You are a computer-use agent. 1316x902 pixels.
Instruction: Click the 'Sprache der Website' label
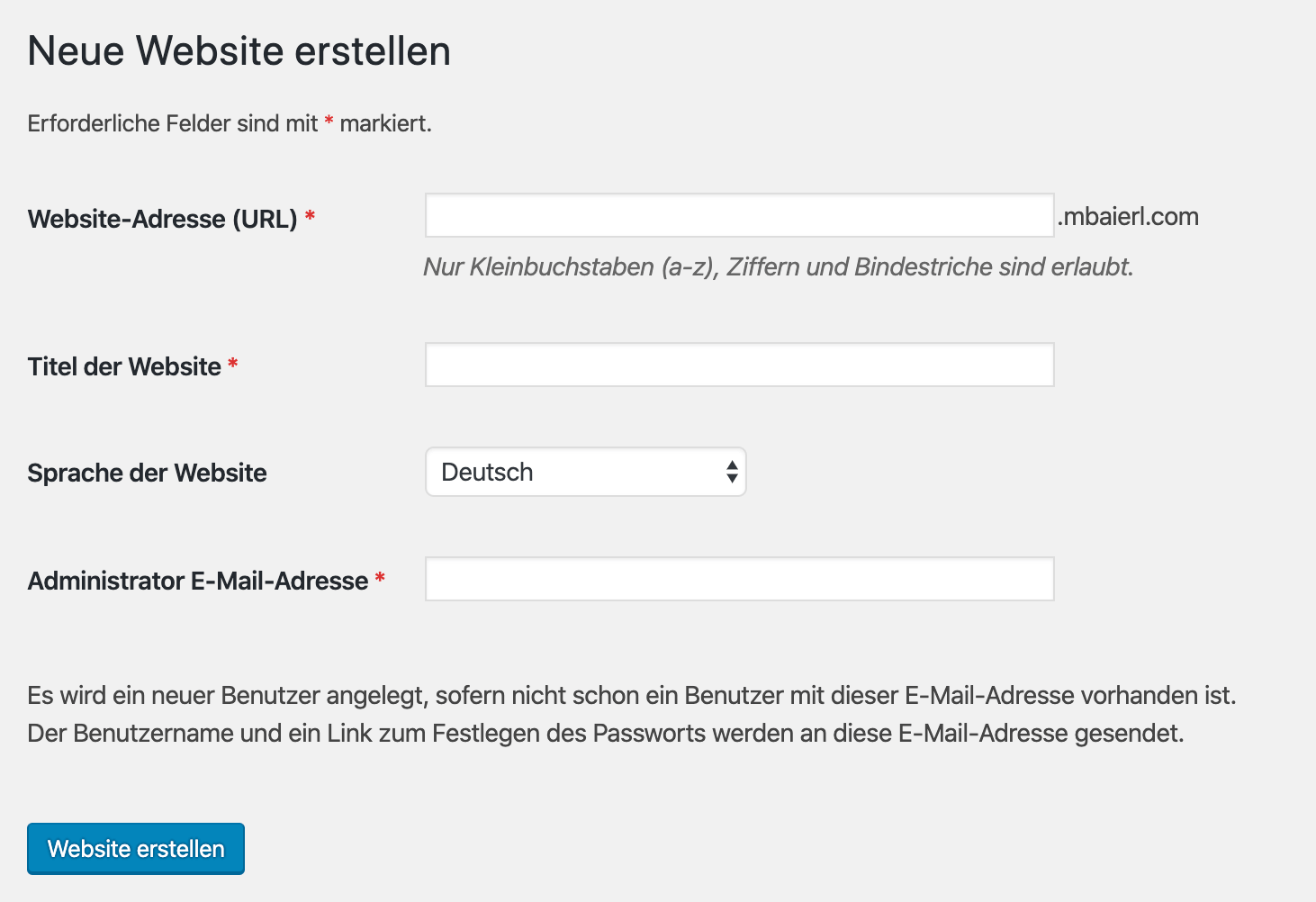coord(147,473)
